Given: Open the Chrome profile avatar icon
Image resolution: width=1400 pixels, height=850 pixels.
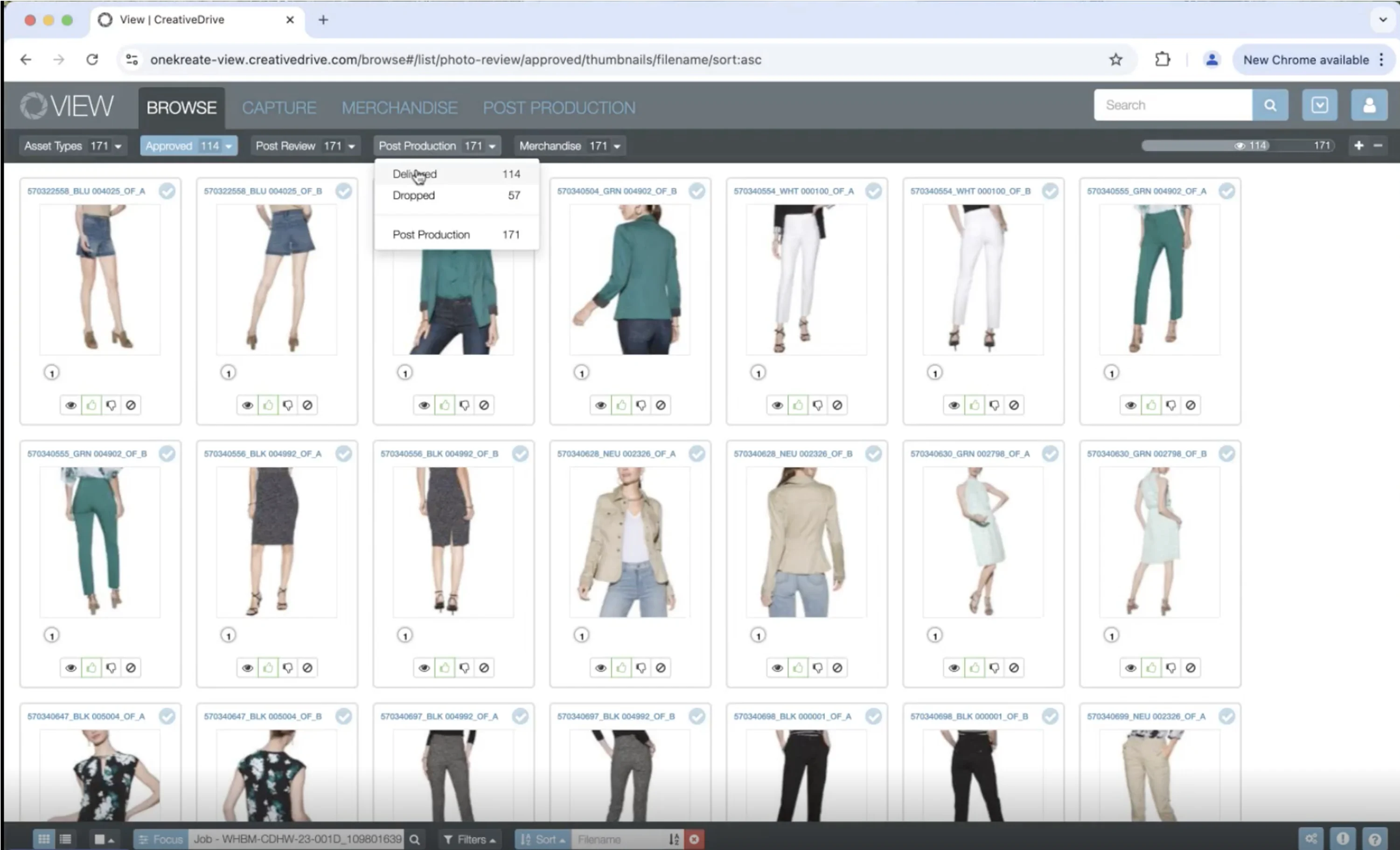Looking at the screenshot, I should pos(1212,60).
